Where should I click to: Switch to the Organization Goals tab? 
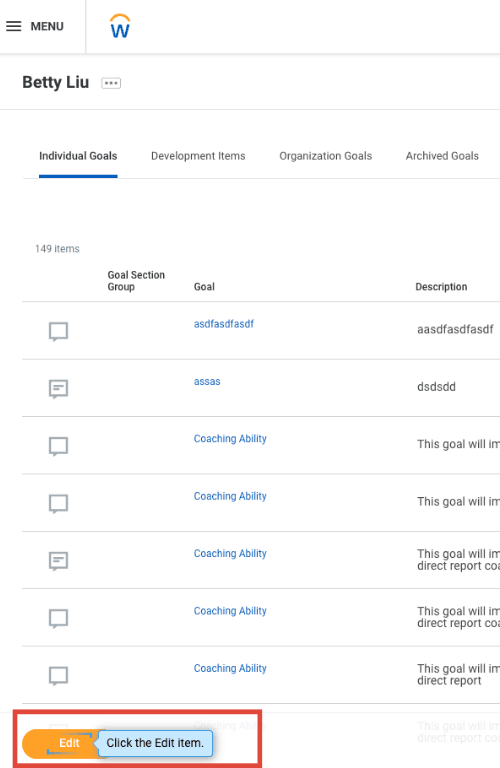pyautogui.click(x=326, y=156)
